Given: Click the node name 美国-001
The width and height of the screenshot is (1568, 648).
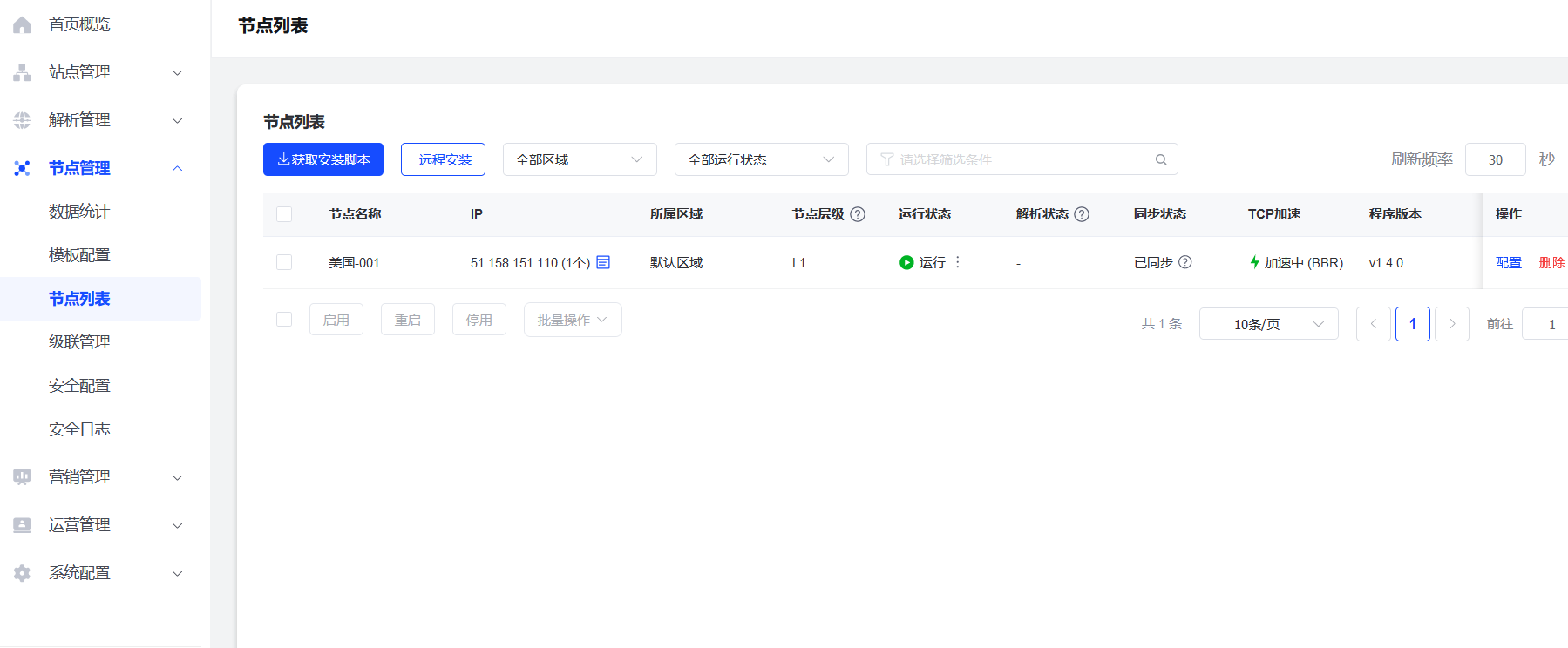Looking at the screenshot, I should click(354, 262).
